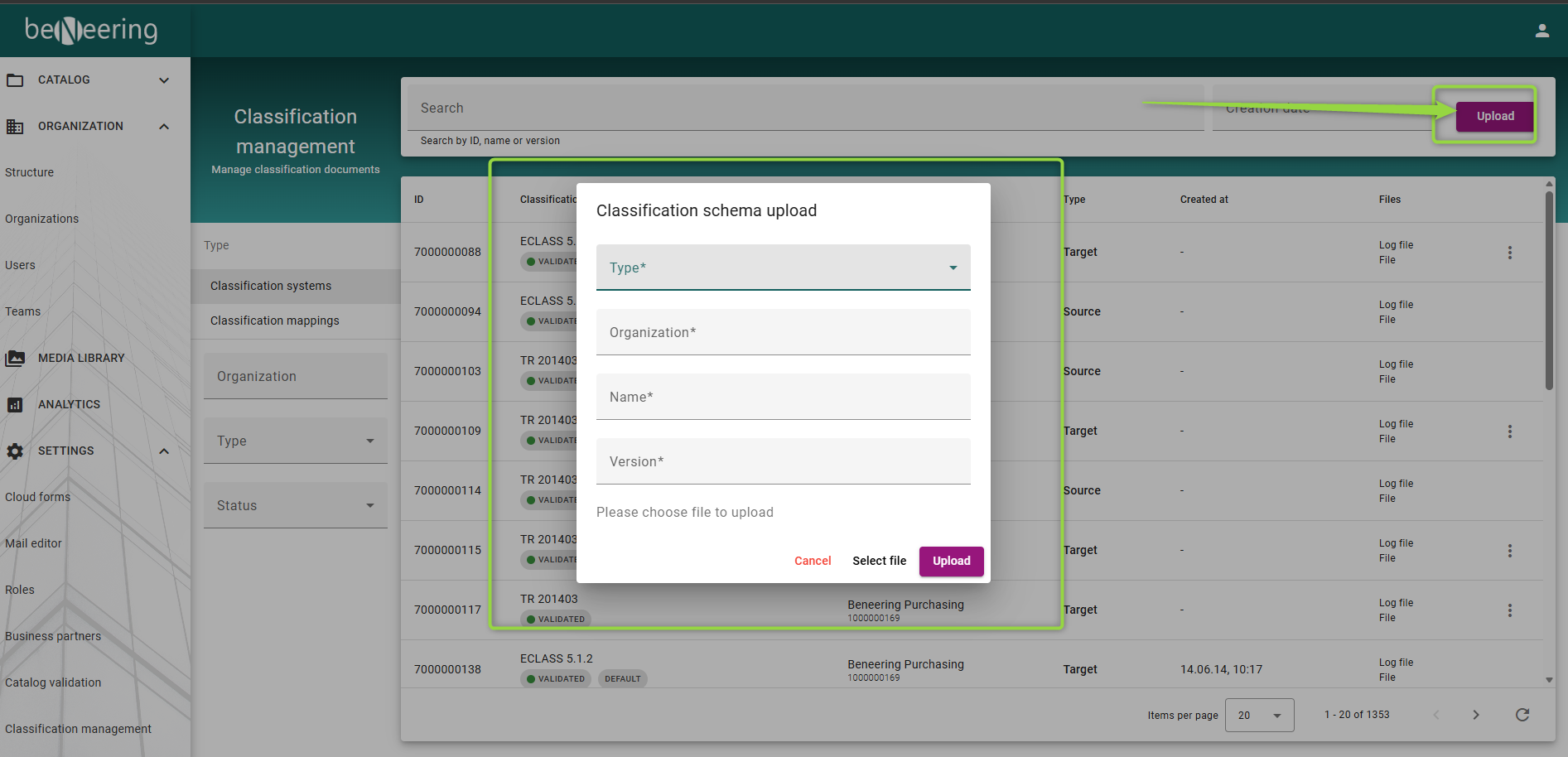Click the Media Library icon

15,359
